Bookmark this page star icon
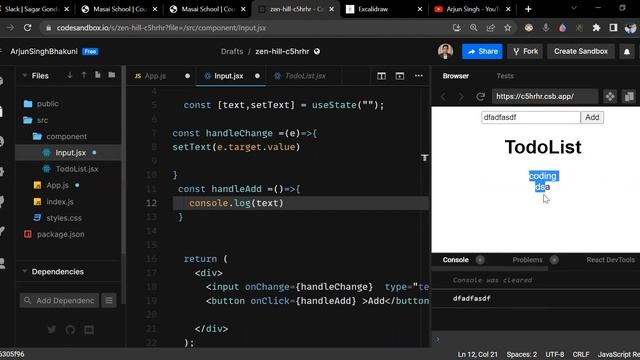The height and width of the screenshot is (360, 640). [x=507, y=28]
